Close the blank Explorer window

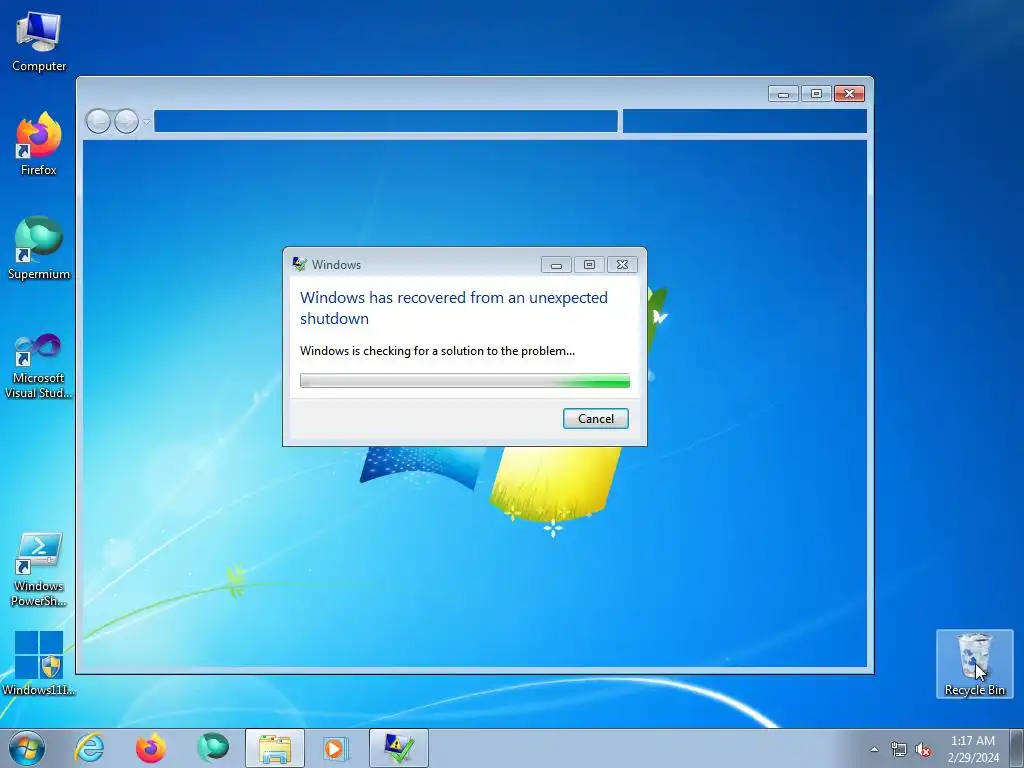click(x=850, y=94)
